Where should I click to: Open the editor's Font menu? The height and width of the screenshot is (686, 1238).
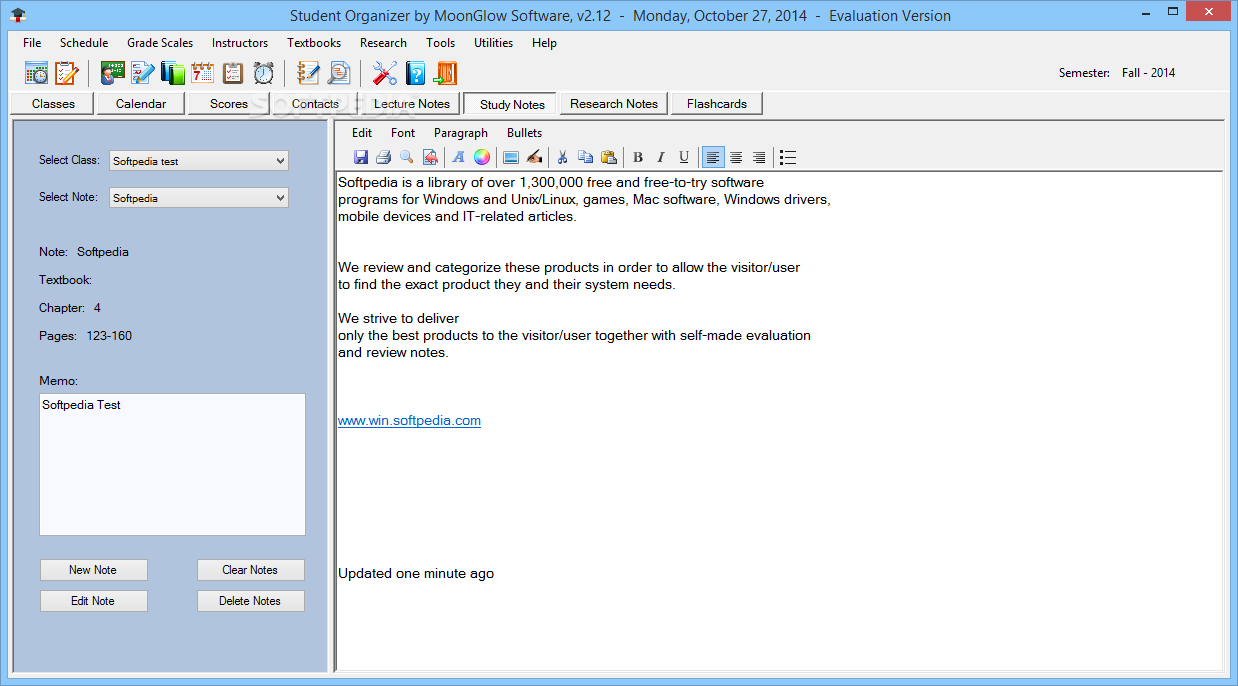pos(403,133)
